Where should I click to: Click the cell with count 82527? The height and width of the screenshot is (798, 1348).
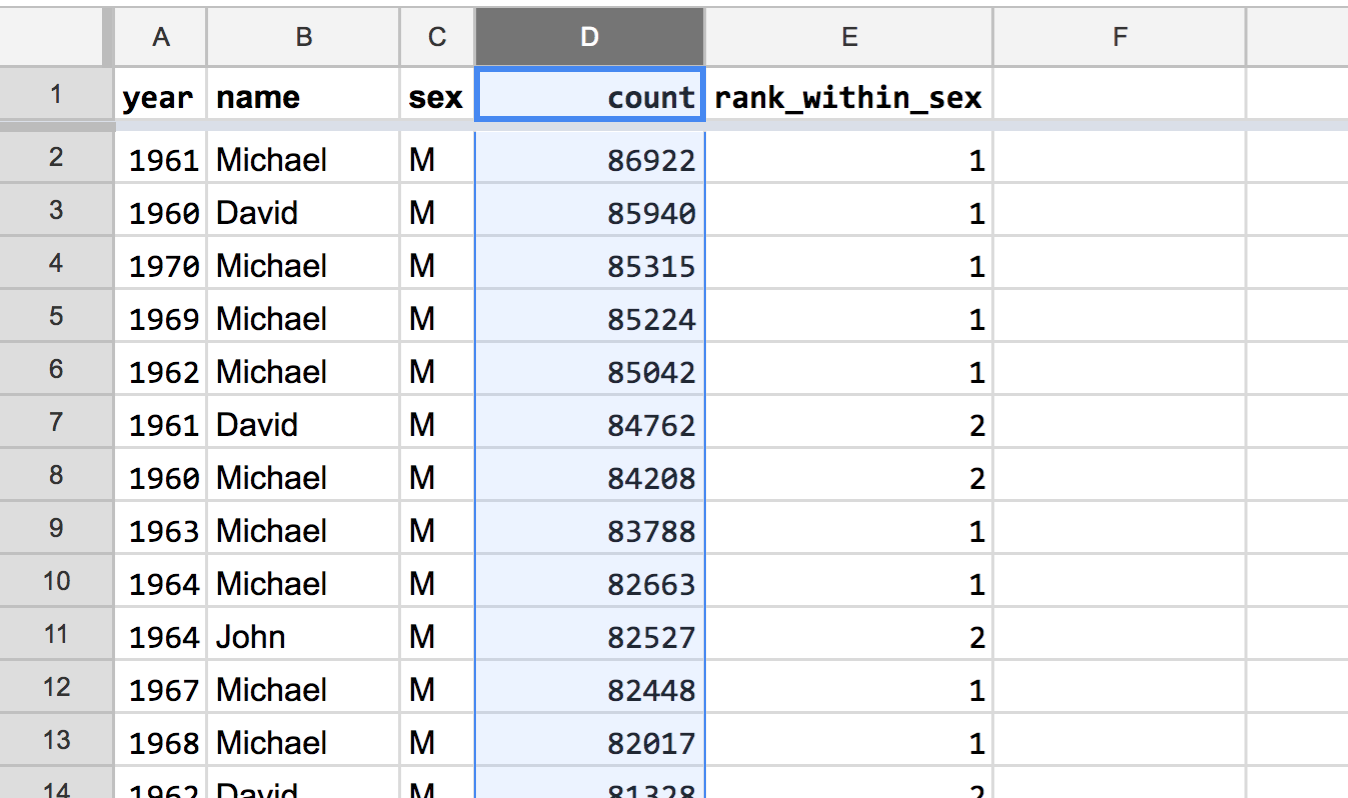590,636
